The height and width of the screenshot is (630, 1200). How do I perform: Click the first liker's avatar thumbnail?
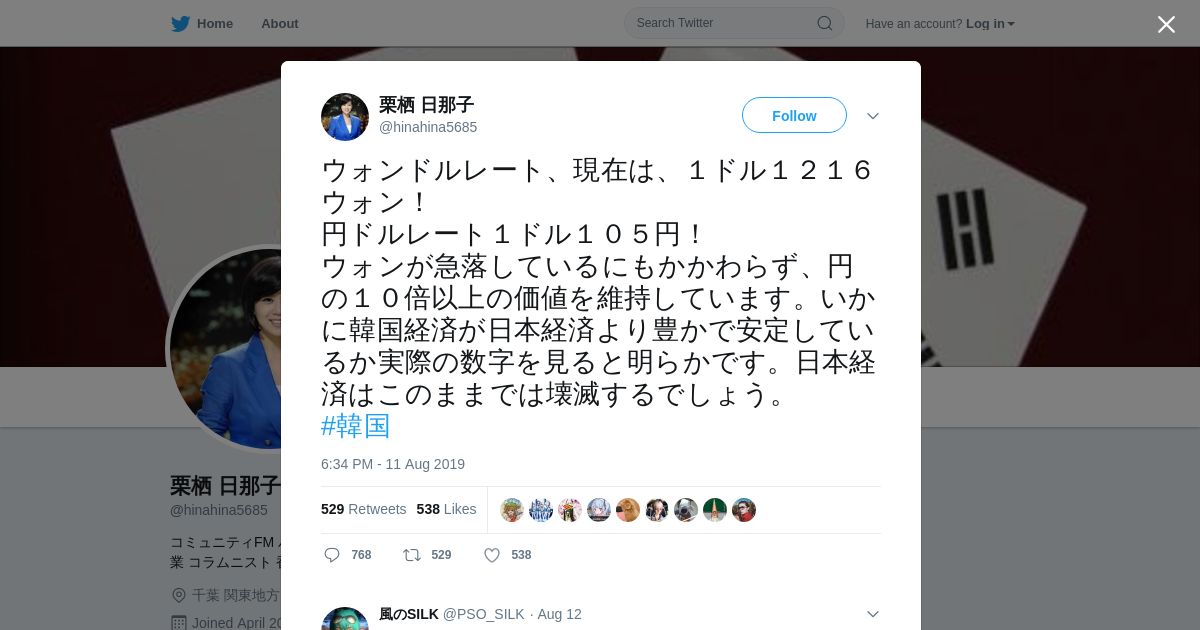click(x=512, y=510)
